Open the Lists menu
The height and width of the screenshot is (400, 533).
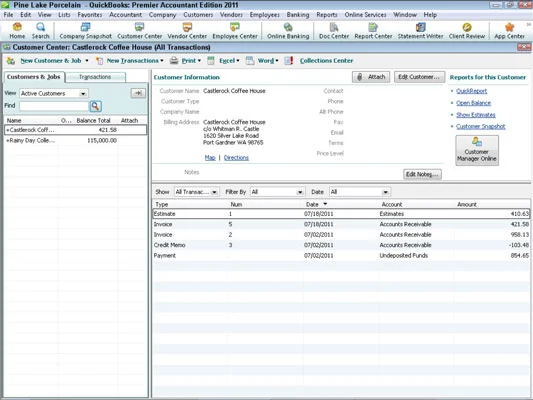(64, 15)
